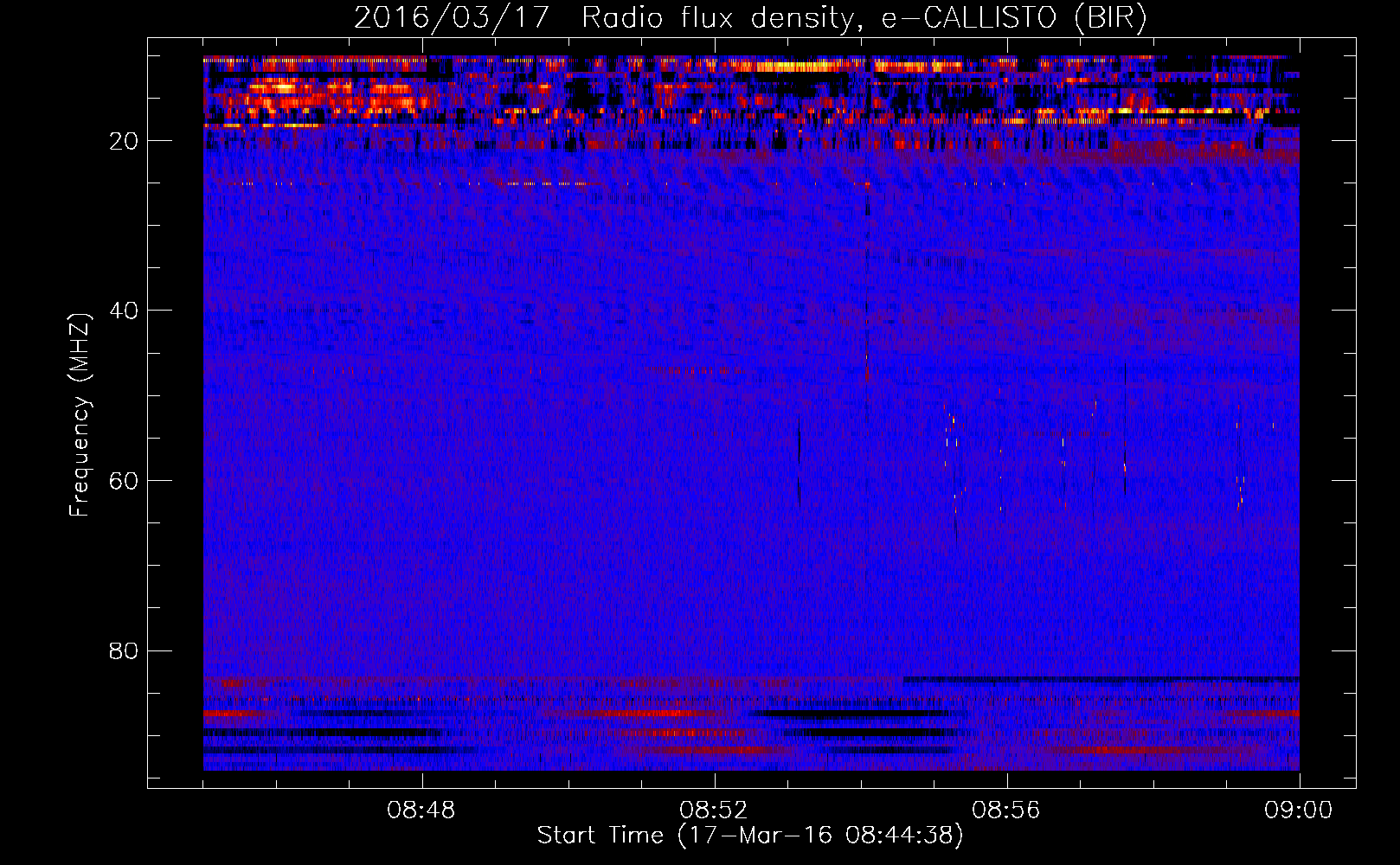Click the 08:56 time tick label

[x=1006, y=811]
